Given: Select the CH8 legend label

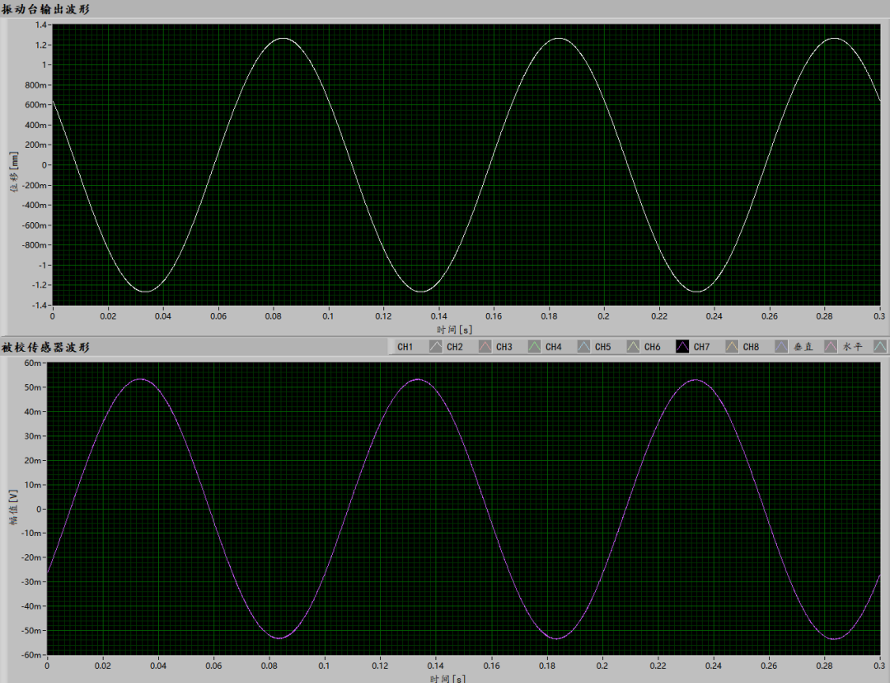Looking at the screenshot, I should (x=750, y=347).
